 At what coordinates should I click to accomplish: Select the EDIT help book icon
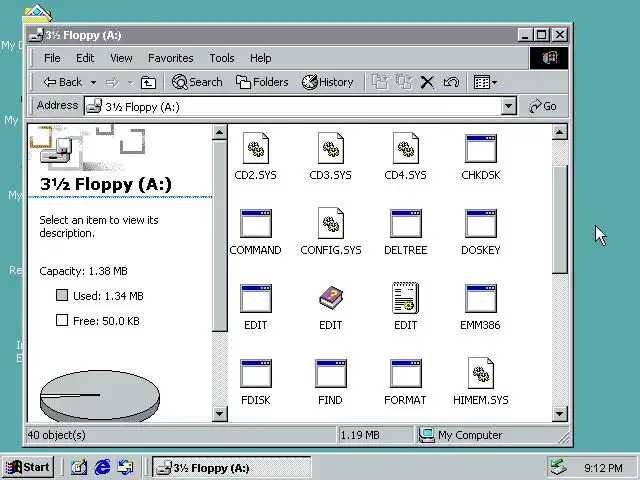(331, 298)
